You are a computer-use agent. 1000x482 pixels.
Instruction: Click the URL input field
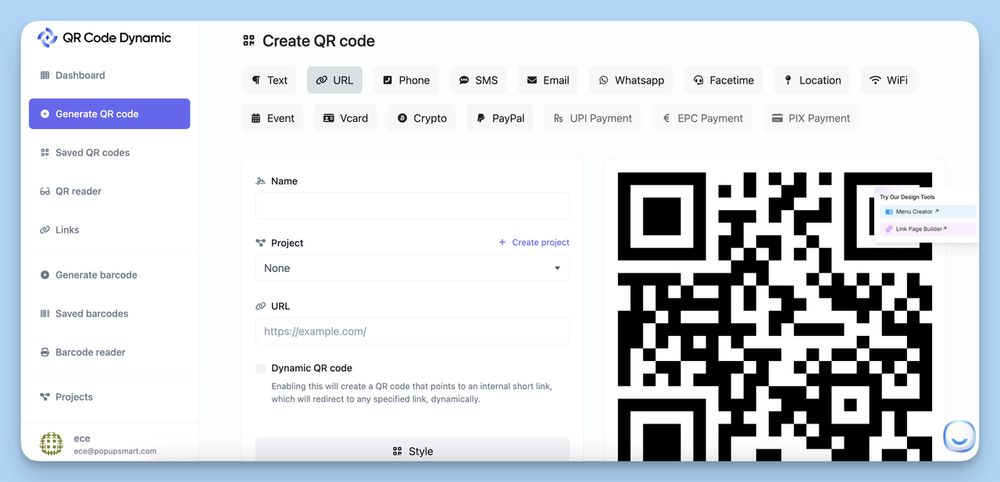[412, 332]
